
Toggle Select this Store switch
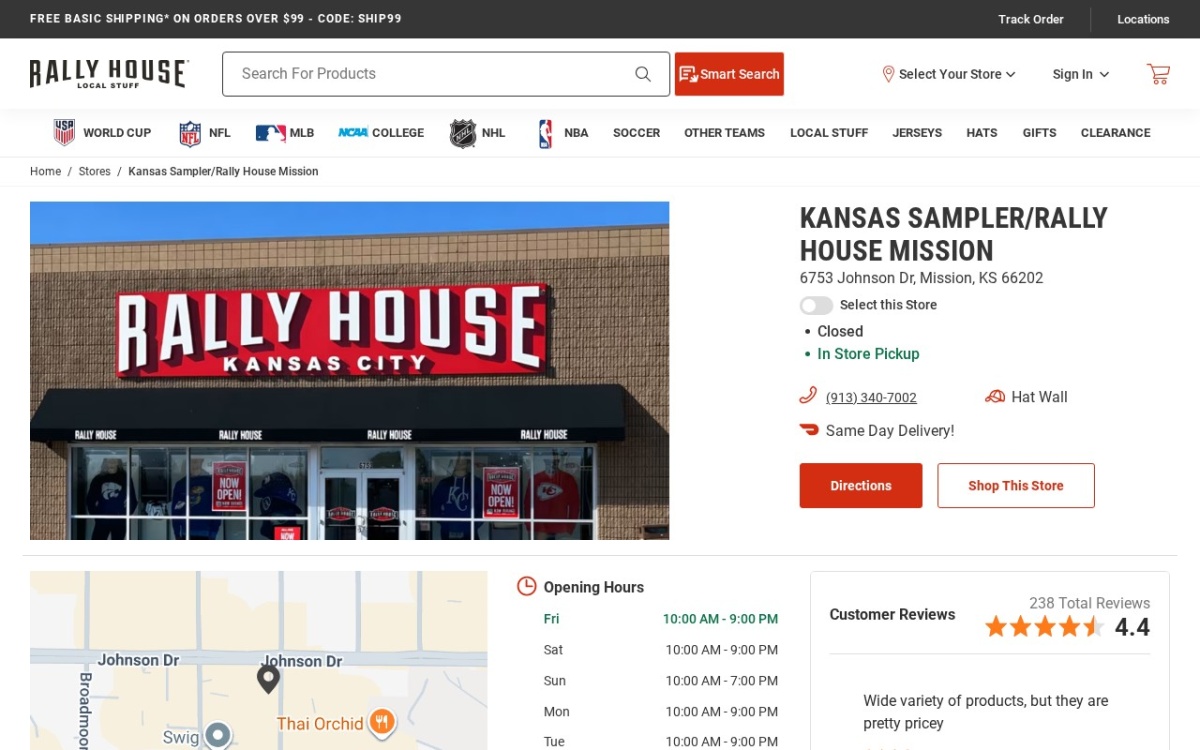click(x=816, y=305)
